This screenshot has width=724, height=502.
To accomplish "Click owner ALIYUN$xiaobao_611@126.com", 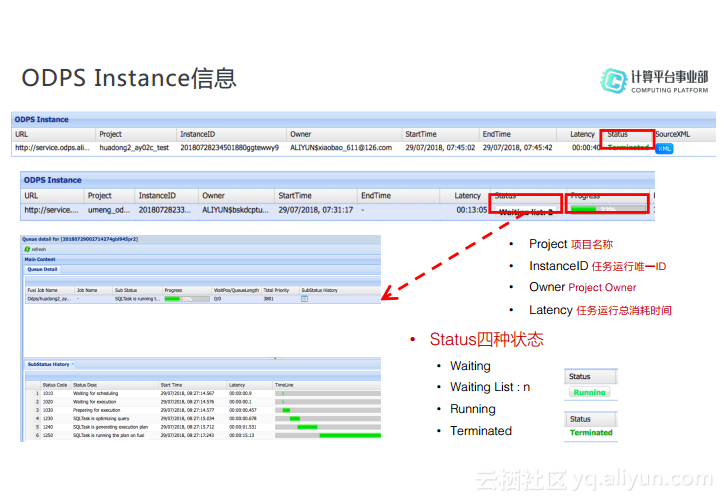I will 341,148.
